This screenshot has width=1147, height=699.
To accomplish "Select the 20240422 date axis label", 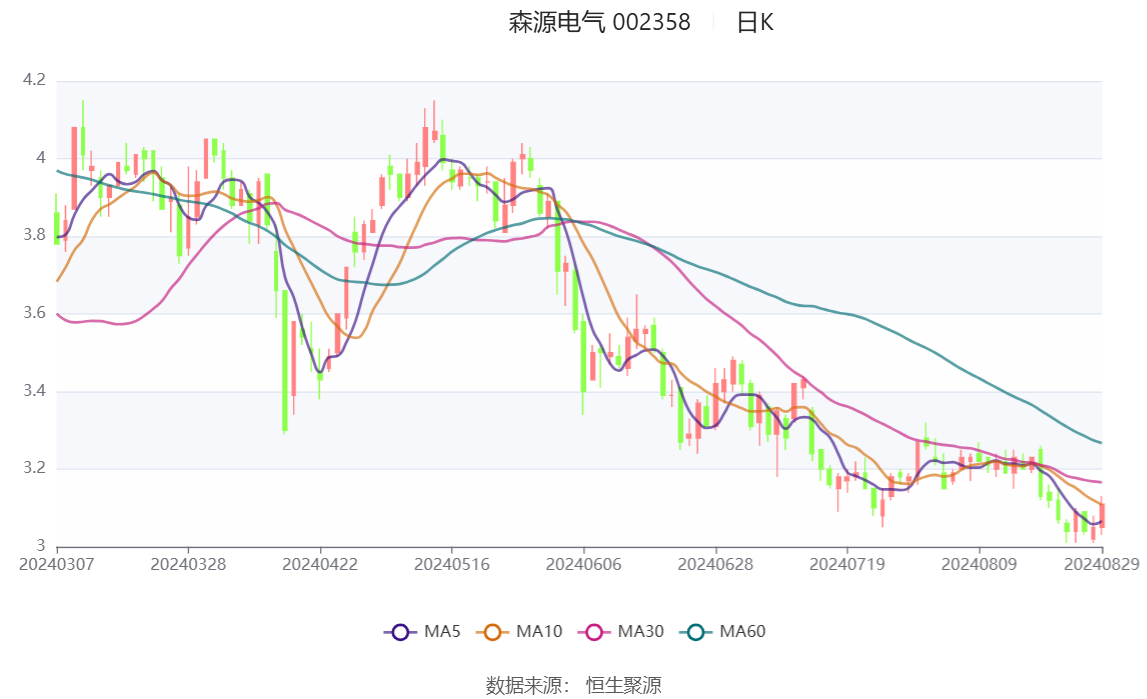I will click(x=320, y=564).
